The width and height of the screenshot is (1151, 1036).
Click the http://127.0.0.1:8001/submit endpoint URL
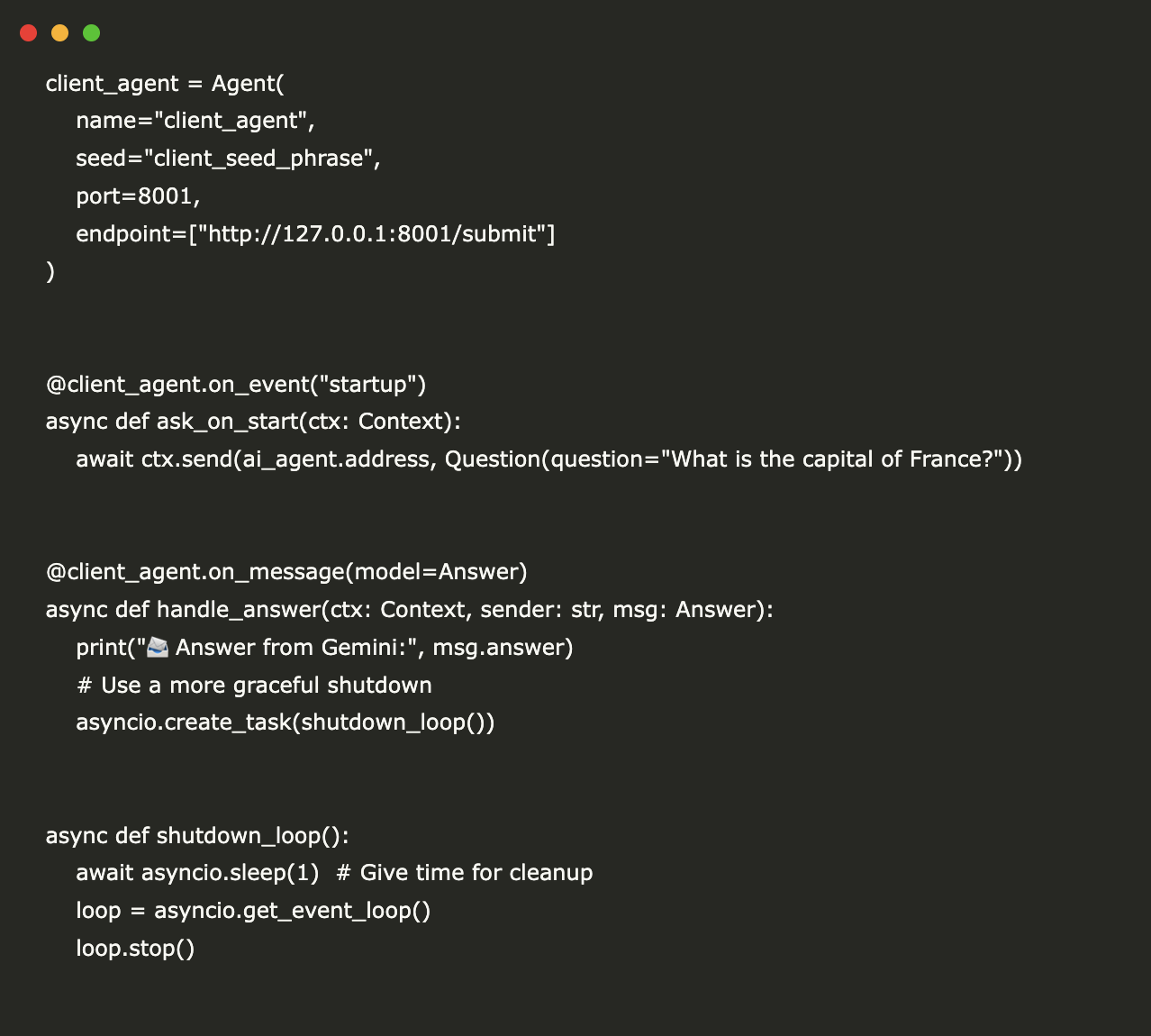376,234
